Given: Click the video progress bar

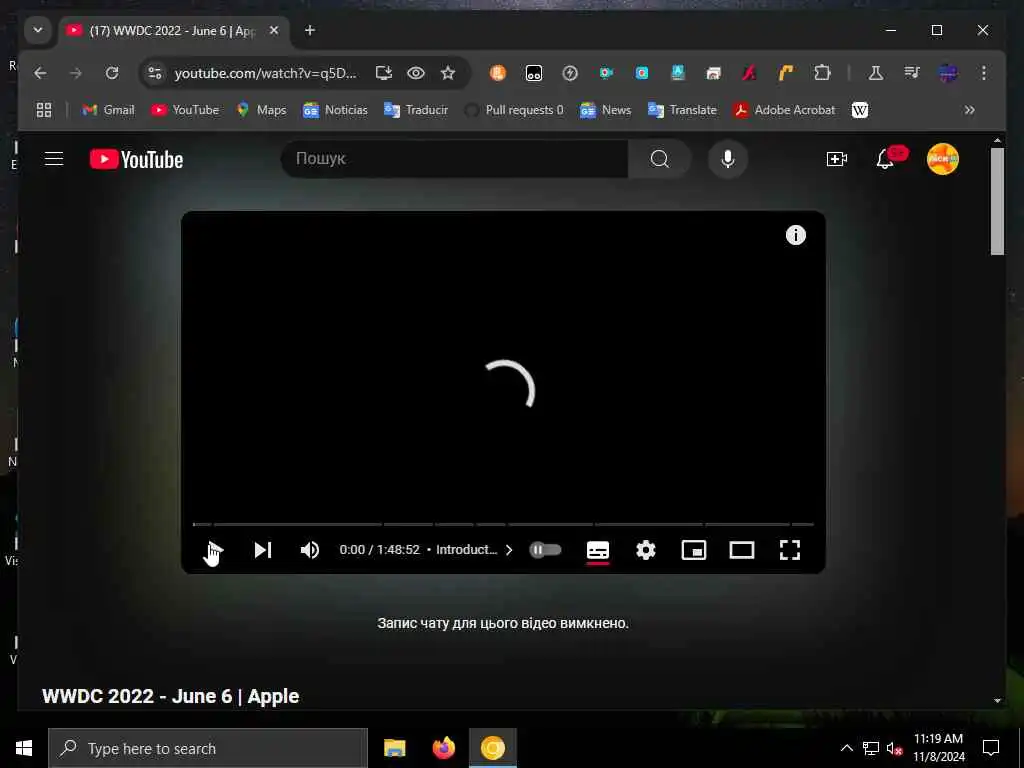Looking at the screenshot, I should click(503, 524).
